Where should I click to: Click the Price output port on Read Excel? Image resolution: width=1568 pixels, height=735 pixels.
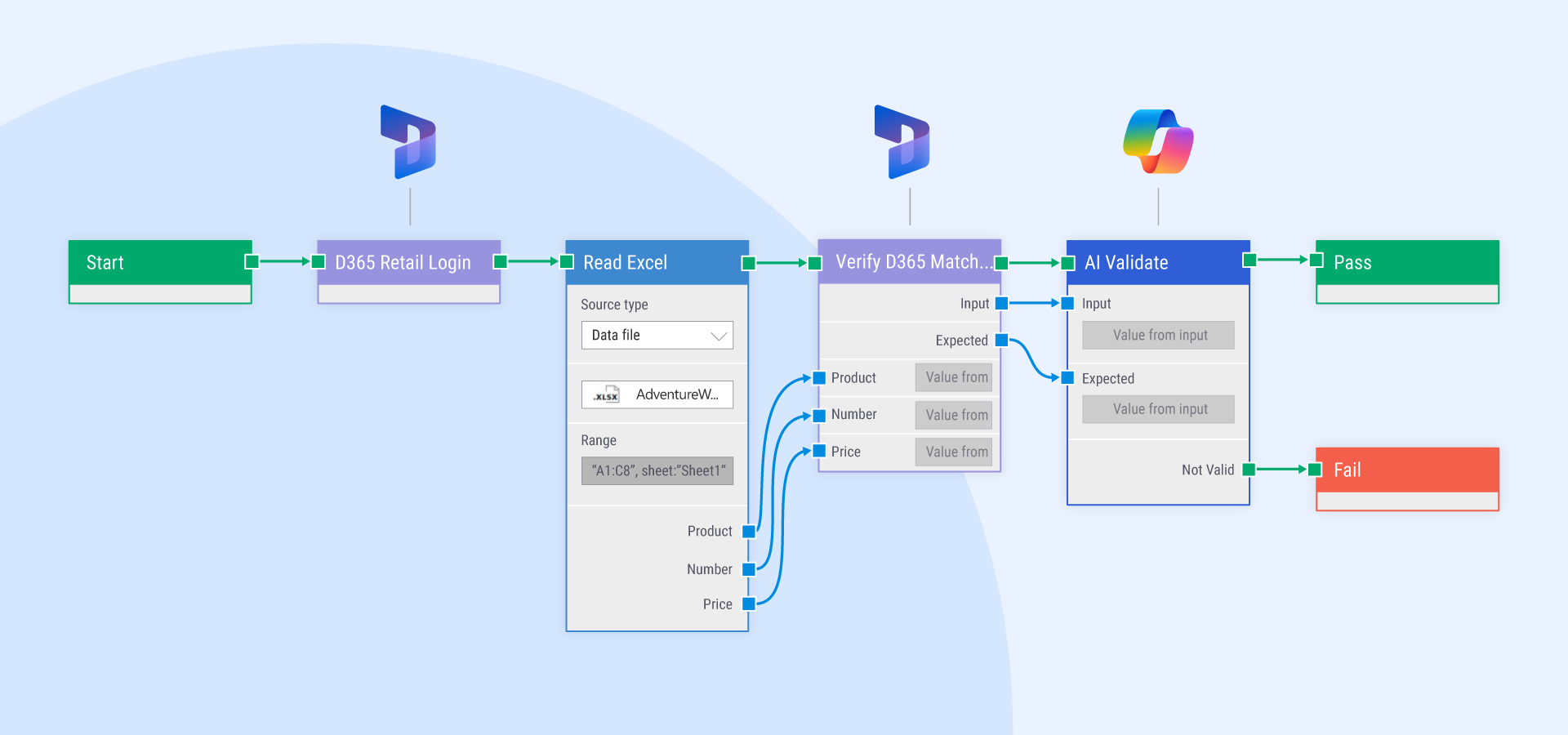(747, 604)
